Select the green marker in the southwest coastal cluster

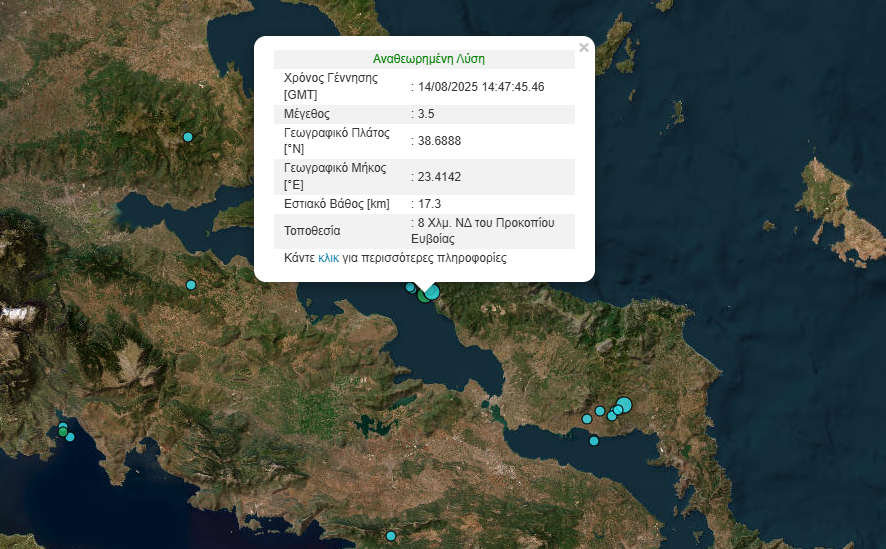[63, 432]
